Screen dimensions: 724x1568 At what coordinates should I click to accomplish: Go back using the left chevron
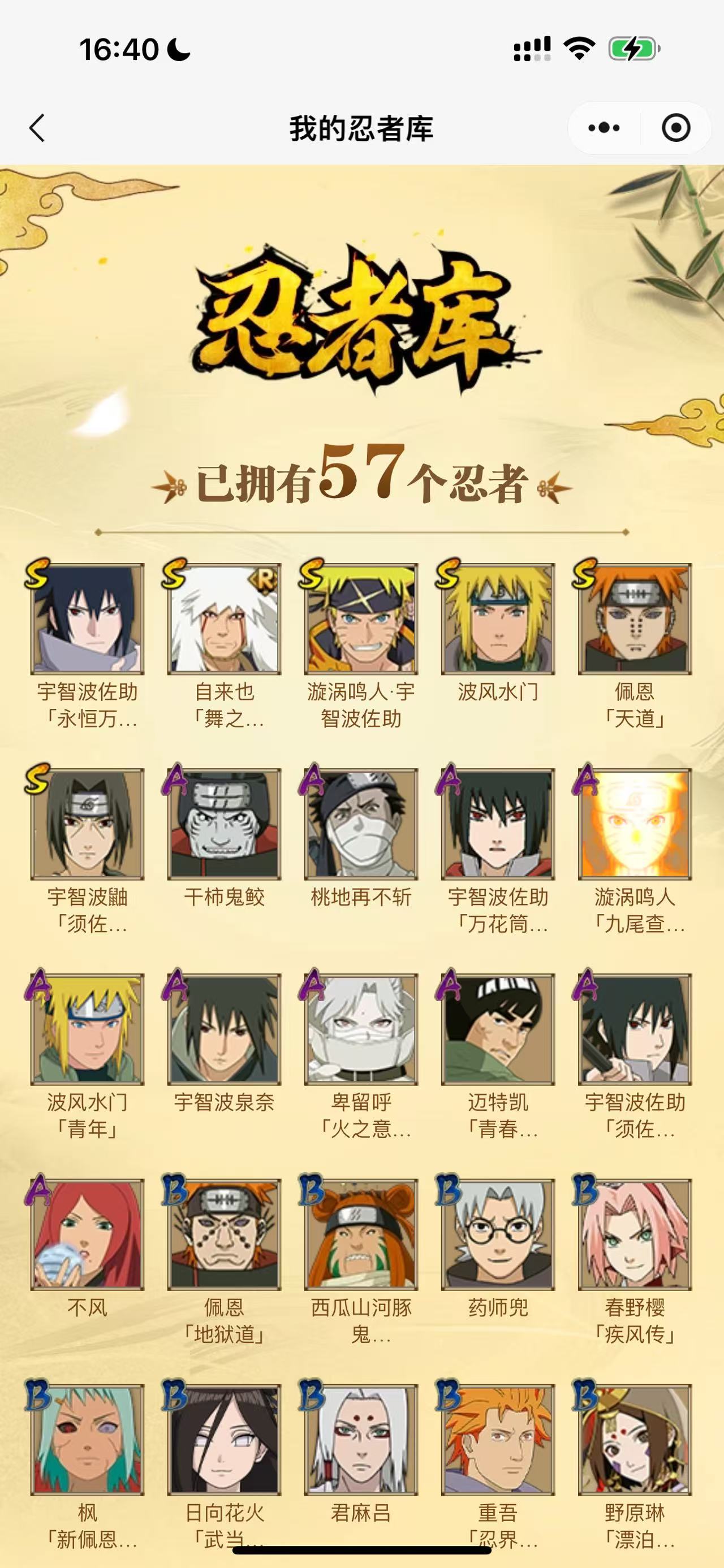coord(37,128)
